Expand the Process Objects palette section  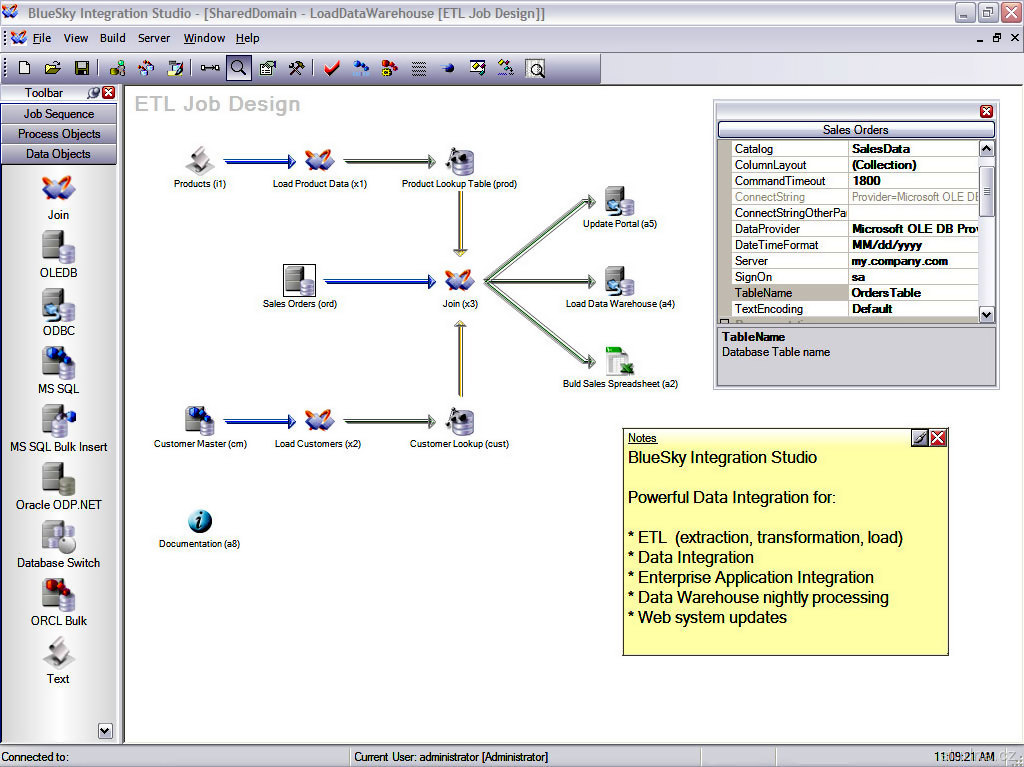coord(59,134)
